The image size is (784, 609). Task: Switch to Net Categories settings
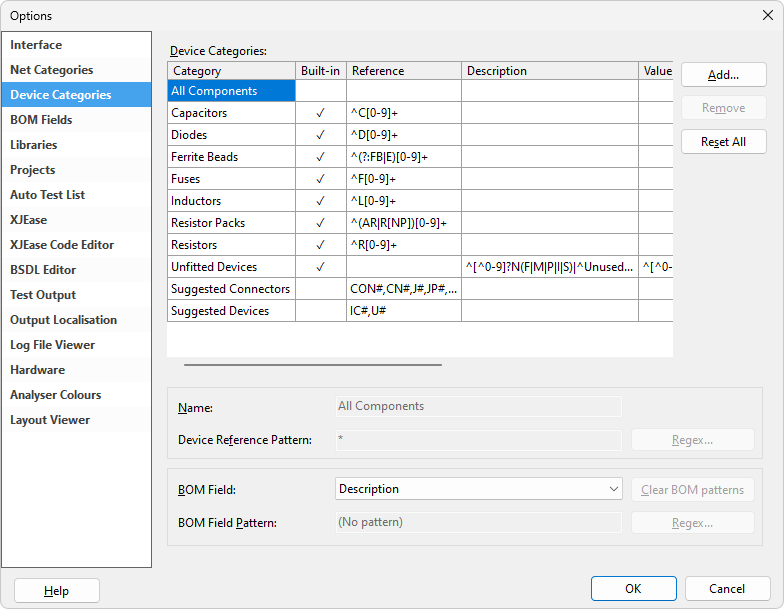tap(51, 70)
